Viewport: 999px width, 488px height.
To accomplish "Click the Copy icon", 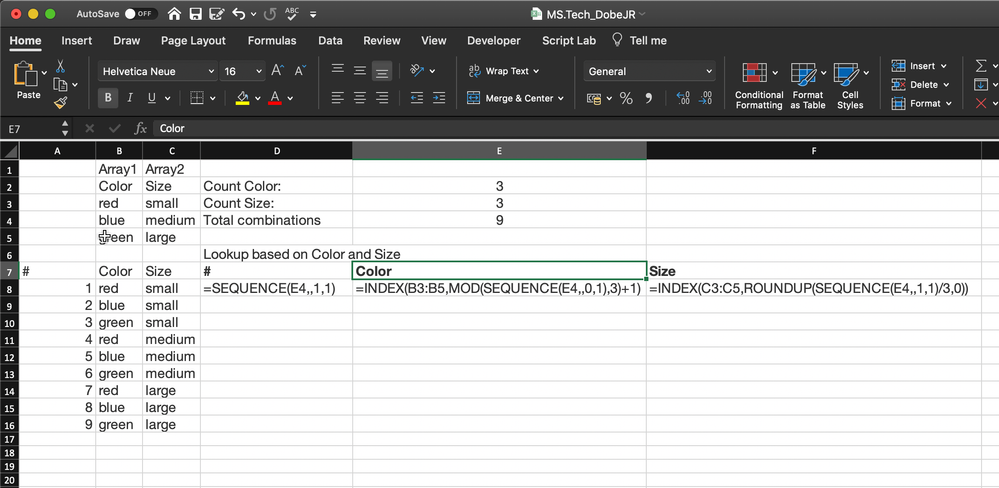I will 61,84.
